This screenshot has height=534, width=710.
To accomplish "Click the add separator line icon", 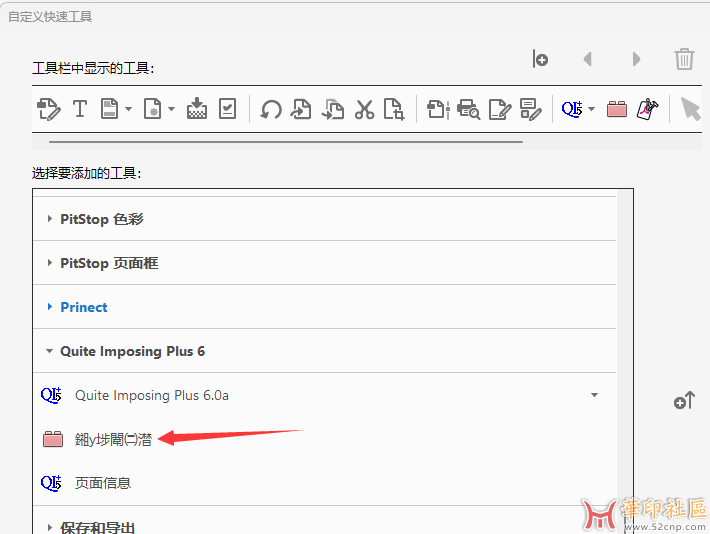I will [x=540, y=59].
